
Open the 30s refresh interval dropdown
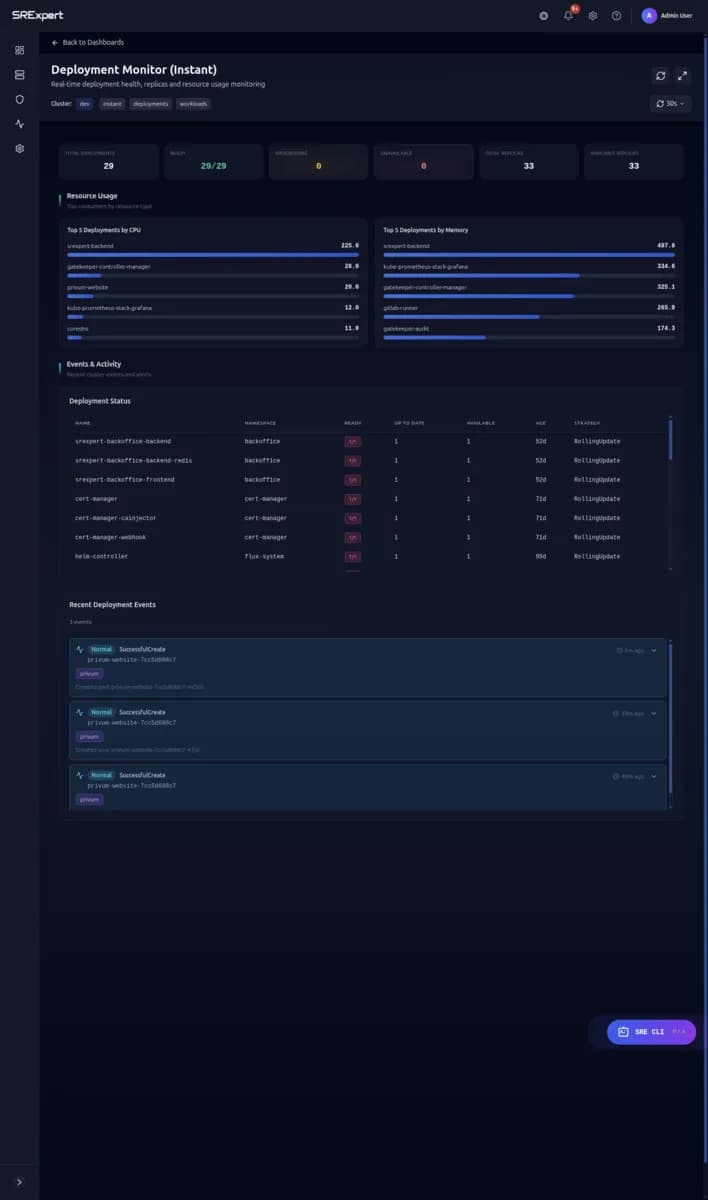[x=670, y=103]
